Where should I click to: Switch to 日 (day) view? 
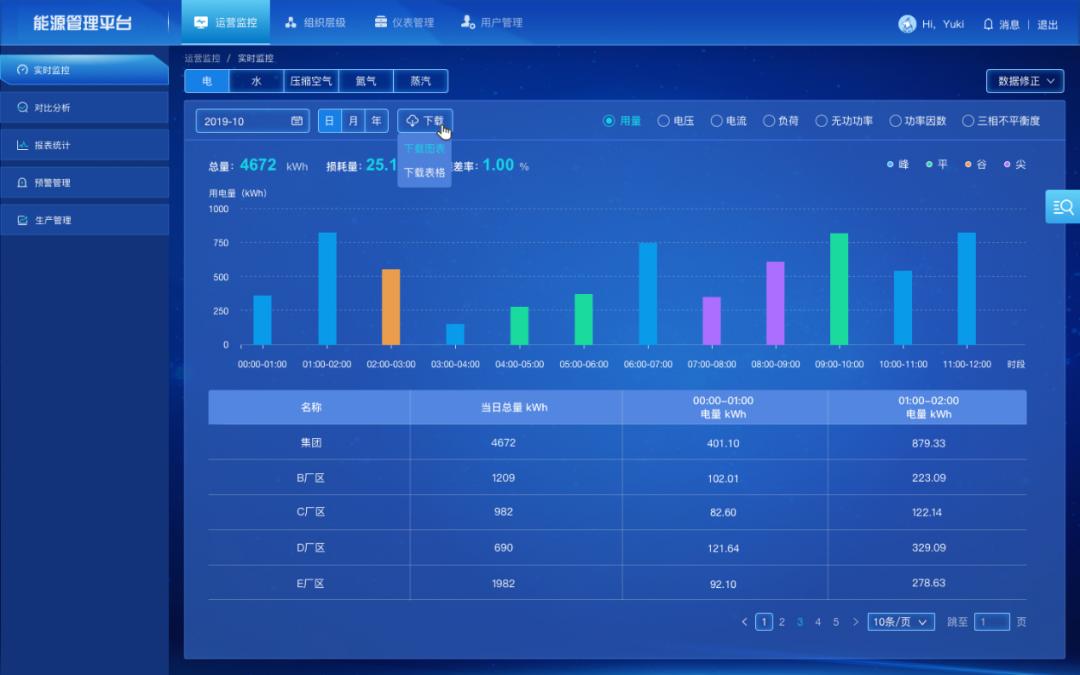pyautogui.click(x=329, y=121)
